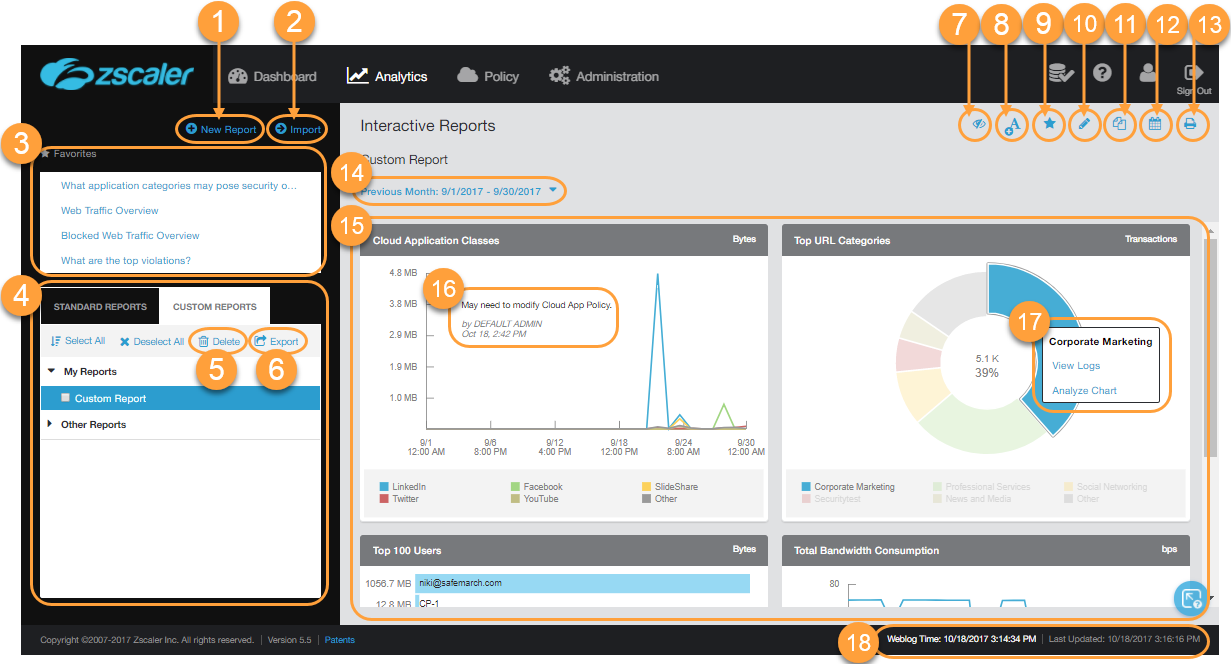Add an annotation using the A+ icon

click(1011, 125)
